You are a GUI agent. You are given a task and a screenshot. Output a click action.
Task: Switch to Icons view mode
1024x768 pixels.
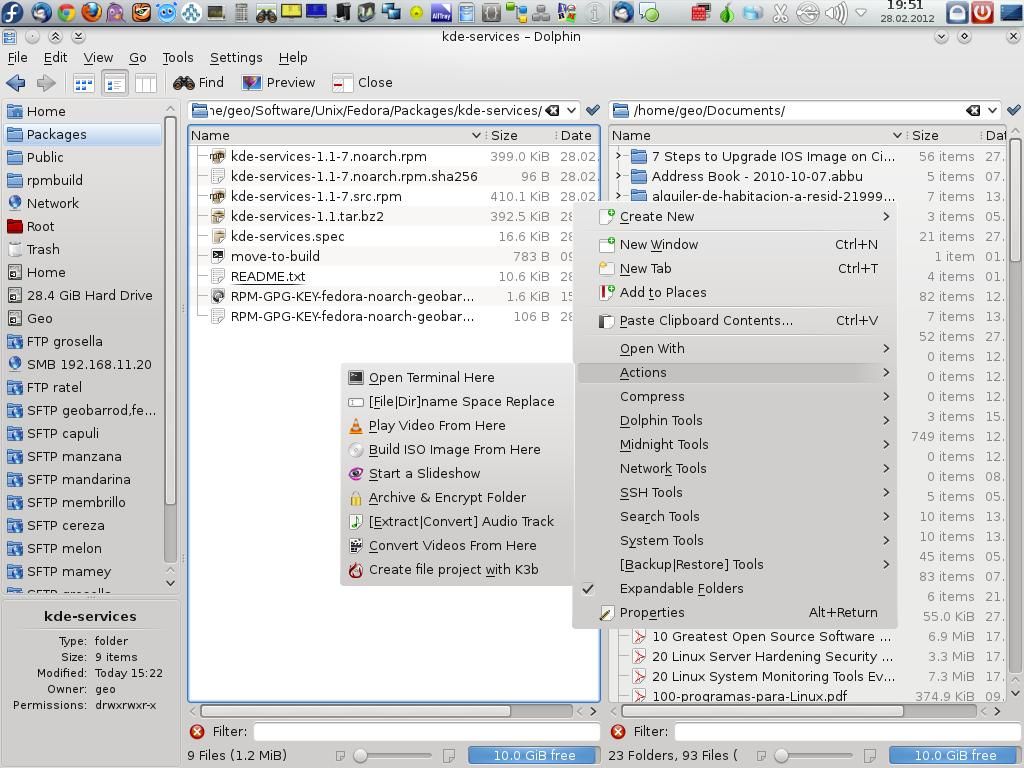pyautogui.click(x=84, y=83)
